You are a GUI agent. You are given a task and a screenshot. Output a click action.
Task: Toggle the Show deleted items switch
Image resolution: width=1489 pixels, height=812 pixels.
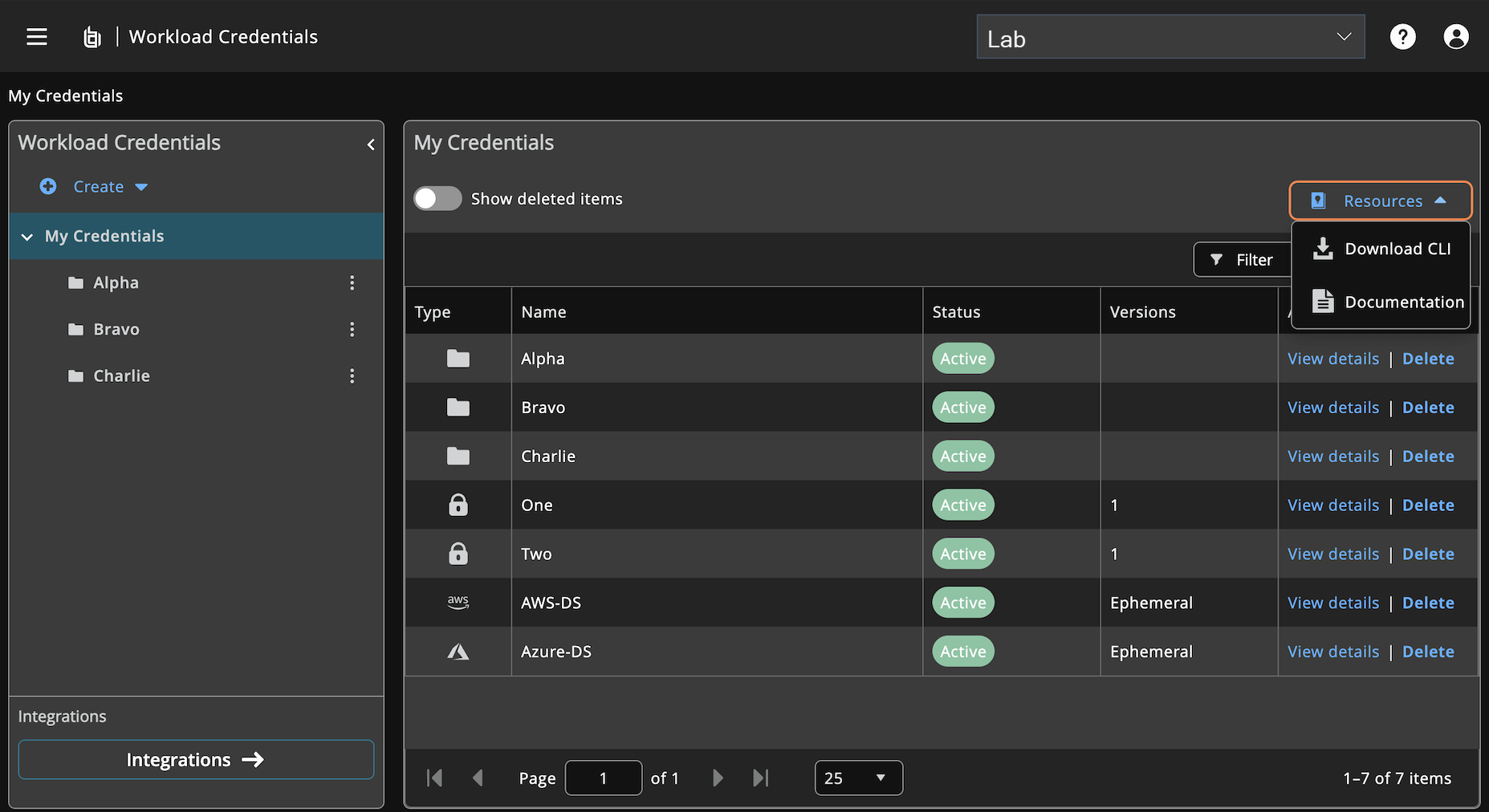tap(437, 198)
